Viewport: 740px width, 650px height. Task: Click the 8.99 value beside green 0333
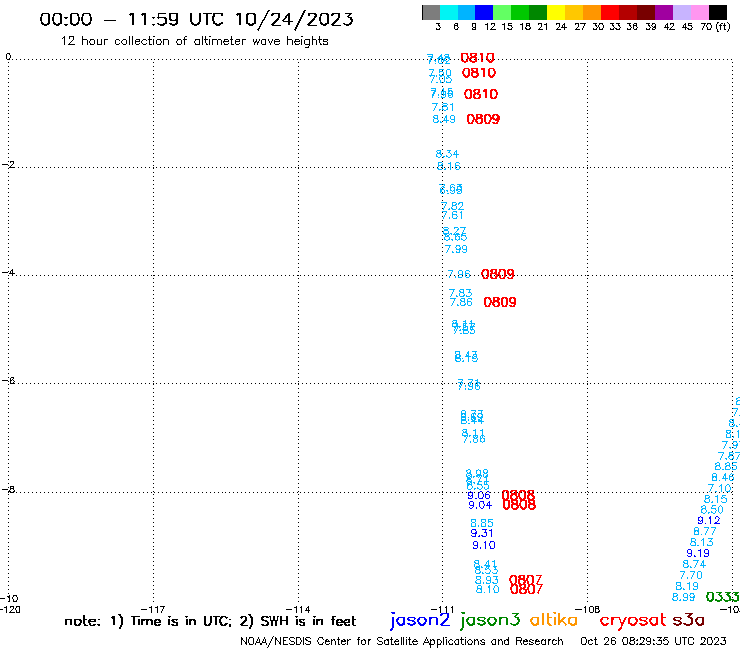684,598
